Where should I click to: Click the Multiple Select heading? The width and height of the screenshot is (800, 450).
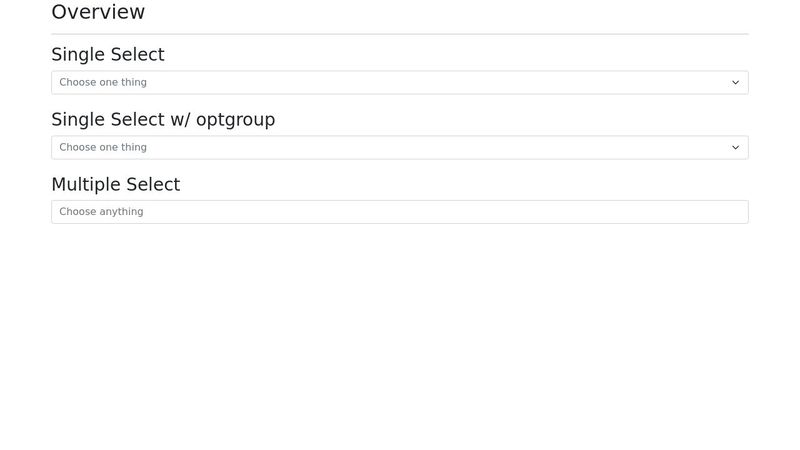pos(116,184)
